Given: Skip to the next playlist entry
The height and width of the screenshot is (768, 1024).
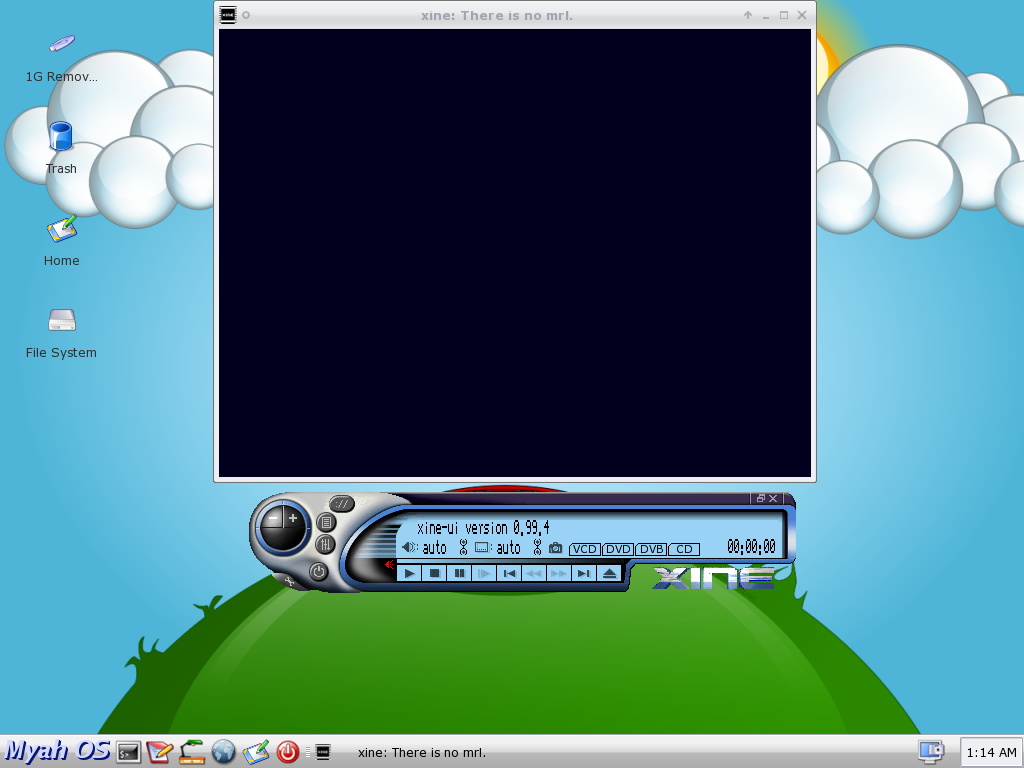Looking at the screenshot, I should pyautogui.click(x=583, y=573).
